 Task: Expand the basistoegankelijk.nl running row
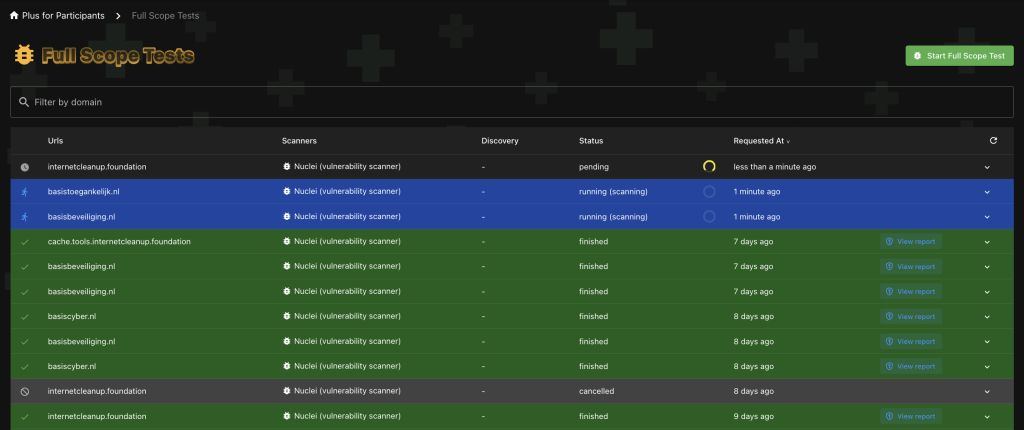(x=987, y=192)
